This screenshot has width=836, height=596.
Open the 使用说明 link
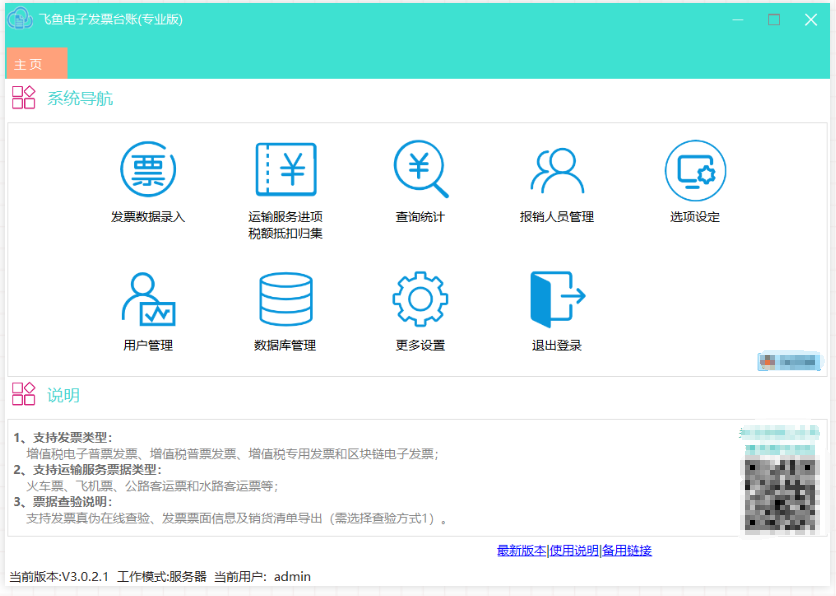tap(574, 550)
